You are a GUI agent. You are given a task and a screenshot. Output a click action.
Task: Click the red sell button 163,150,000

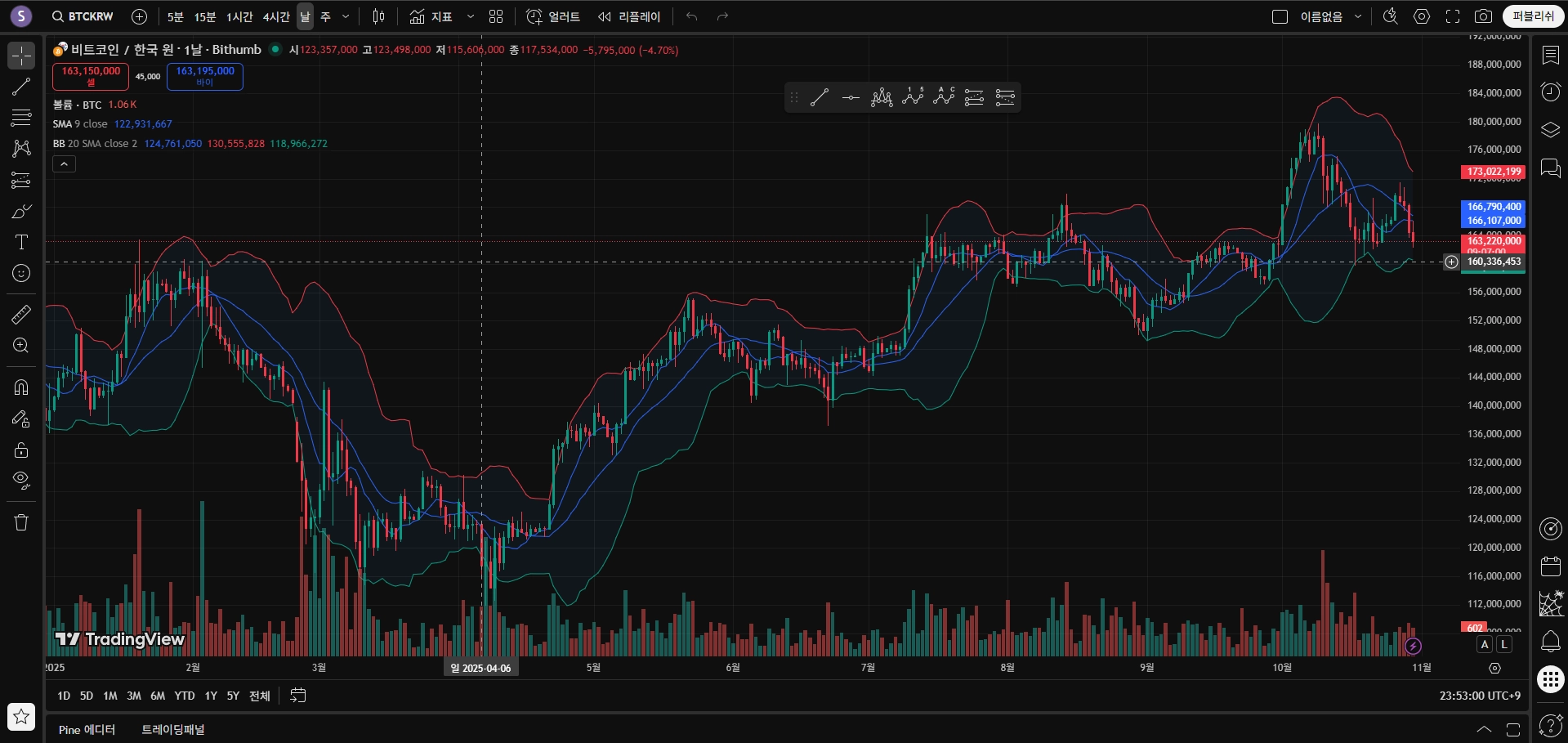pos(91,76)
